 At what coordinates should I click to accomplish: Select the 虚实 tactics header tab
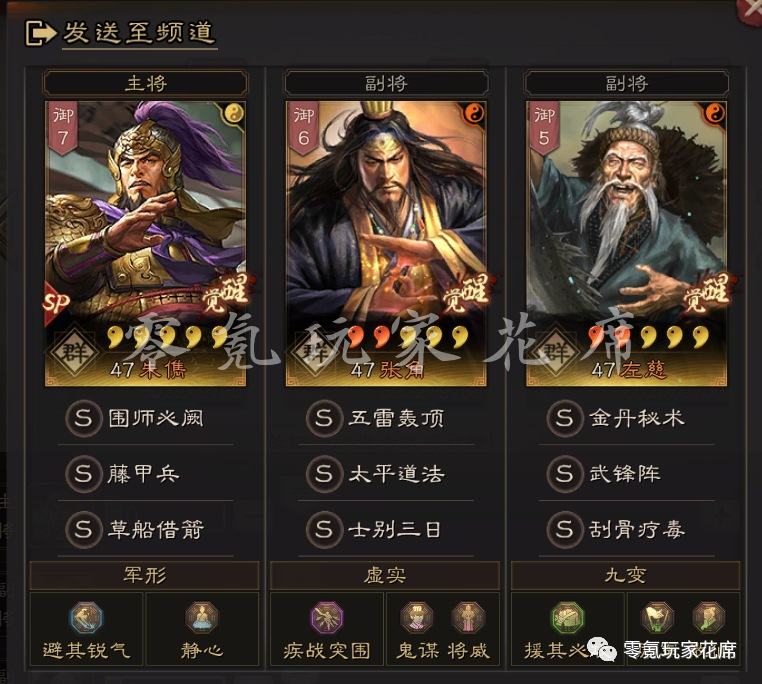click(x=385, y=576)
